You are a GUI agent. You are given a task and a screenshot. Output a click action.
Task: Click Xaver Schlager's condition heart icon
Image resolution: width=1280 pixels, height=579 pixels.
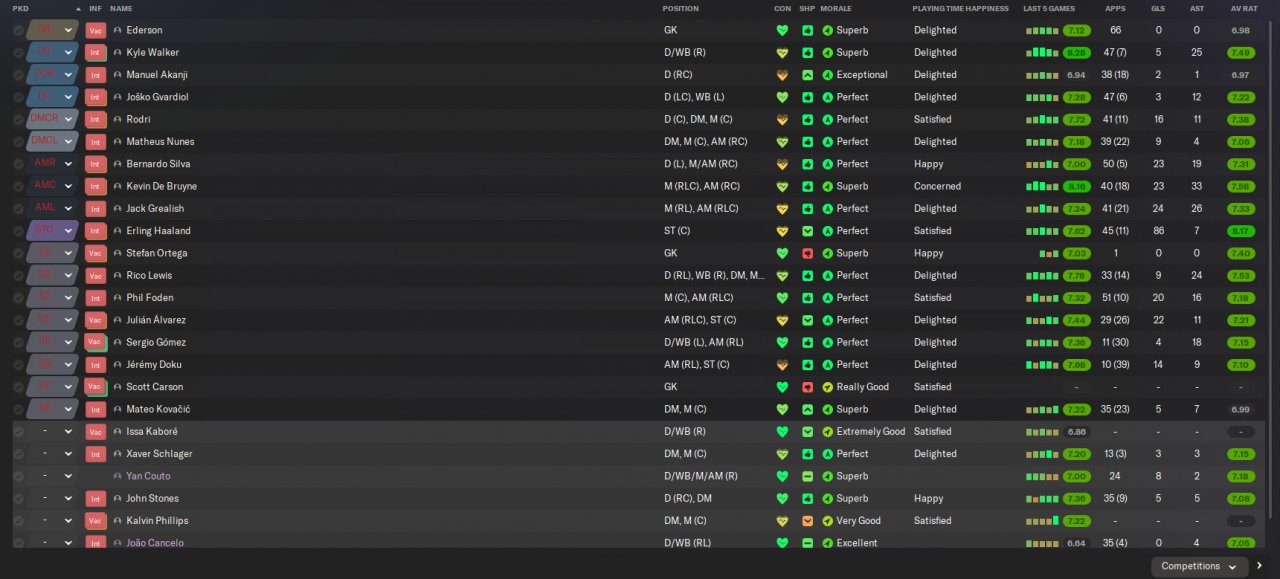coord(782,454)
